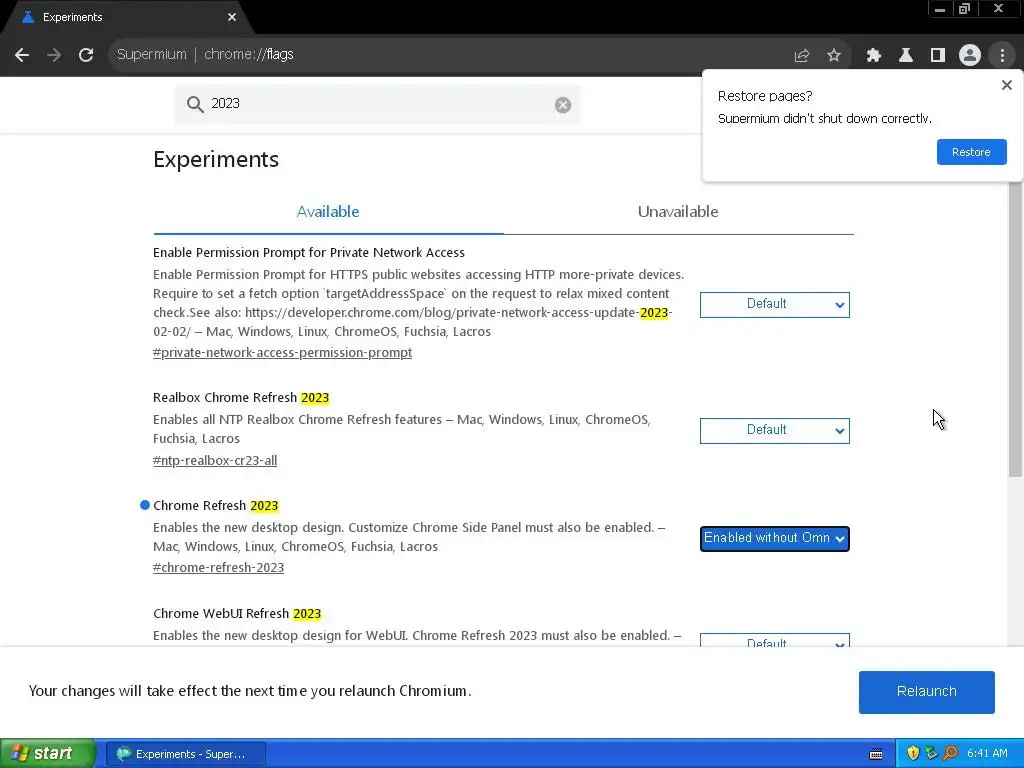Click the Realbox Chrome Refresh 2023 title
The image size is (1024, 768).
[241, 398]
